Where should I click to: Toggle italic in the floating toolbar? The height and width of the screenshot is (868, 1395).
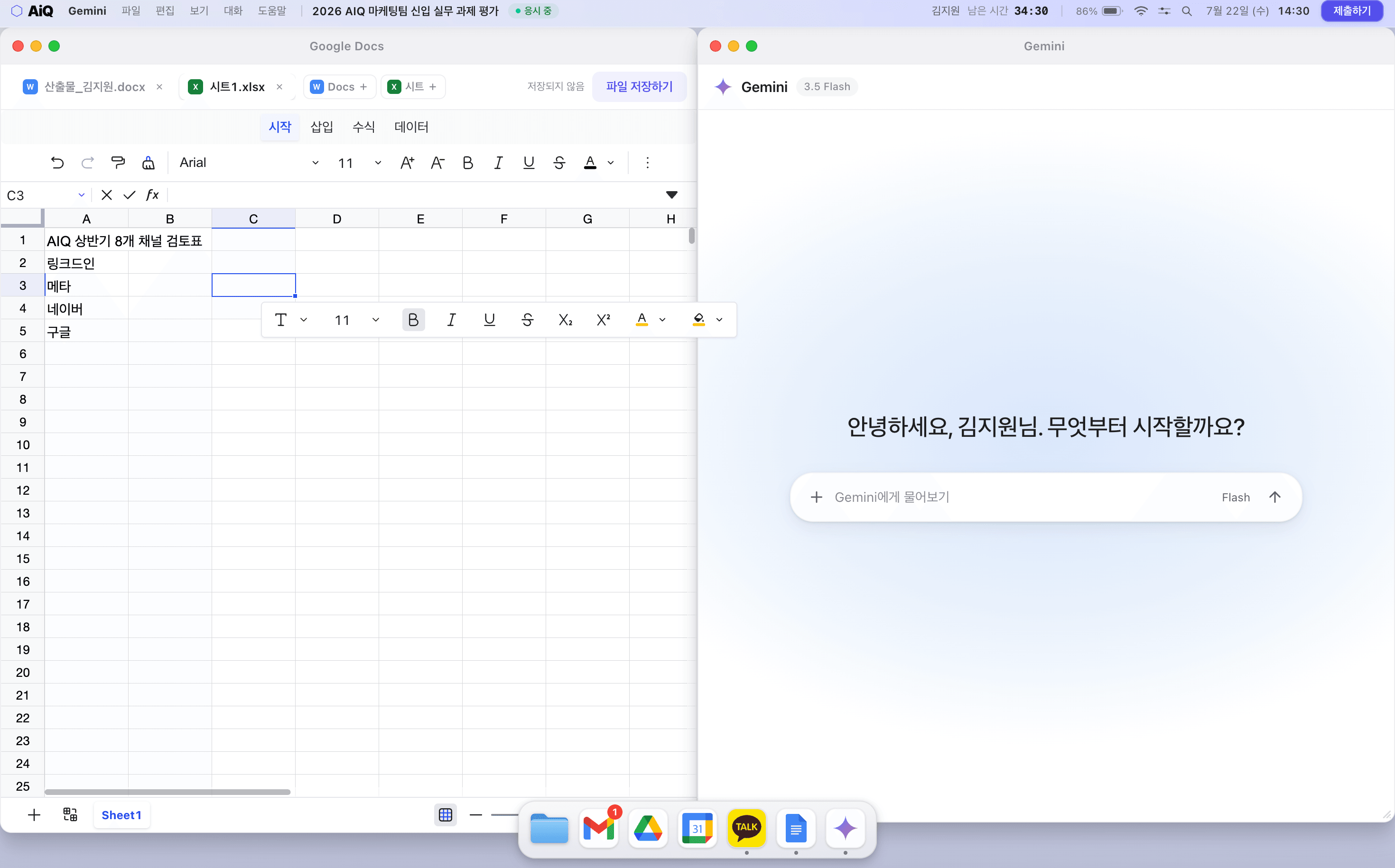451,320
